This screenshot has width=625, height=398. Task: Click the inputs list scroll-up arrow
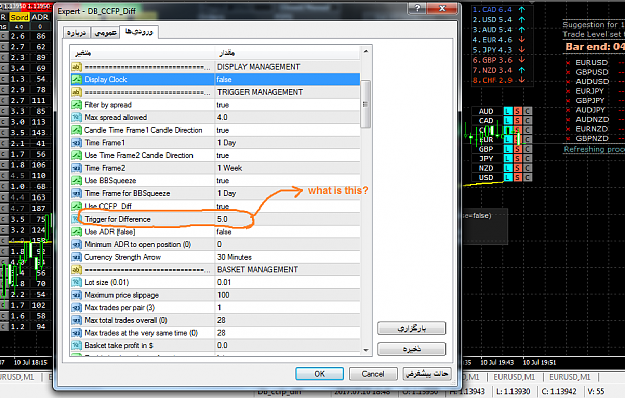click(366, 52)
